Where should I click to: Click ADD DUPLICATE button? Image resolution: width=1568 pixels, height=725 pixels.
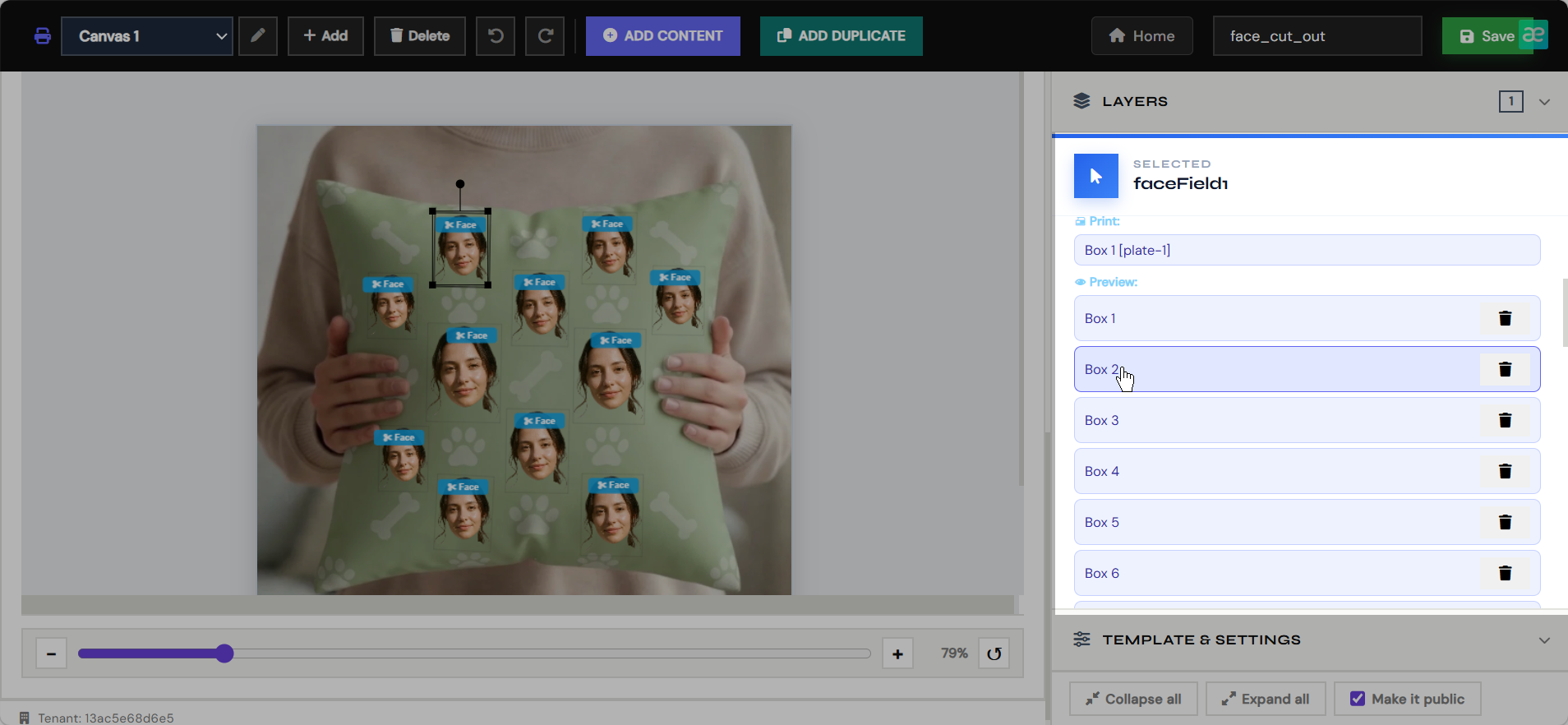point(842,36)
